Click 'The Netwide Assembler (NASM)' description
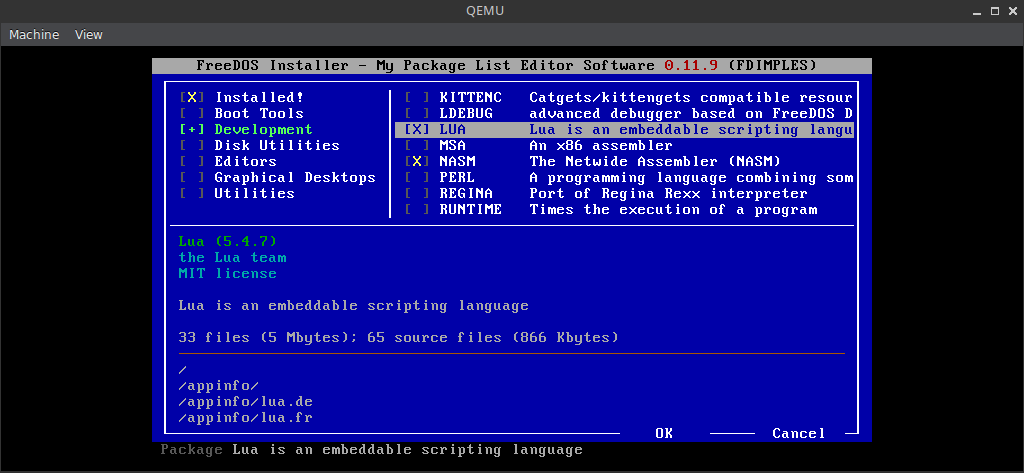 [x=655, y=161]
